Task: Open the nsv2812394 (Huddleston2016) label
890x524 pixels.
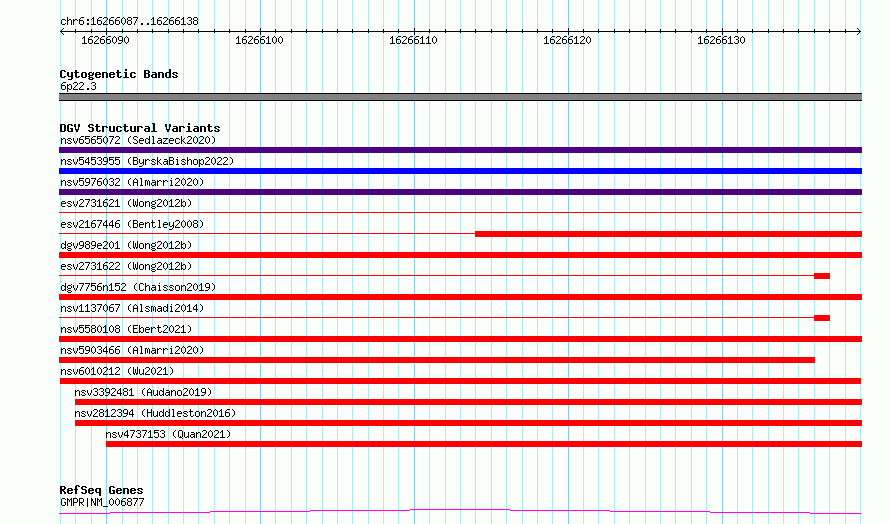Action: [155, 413]
